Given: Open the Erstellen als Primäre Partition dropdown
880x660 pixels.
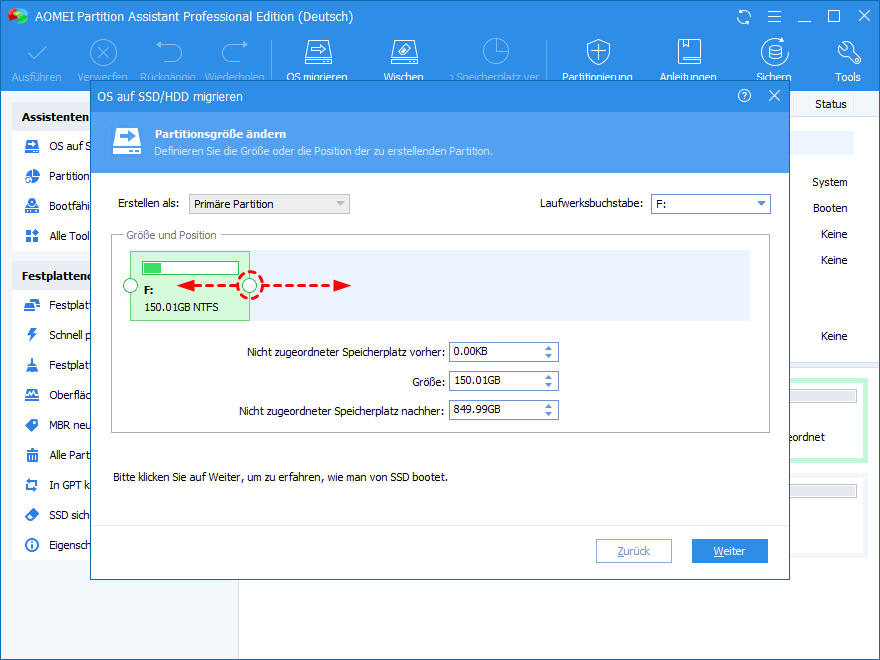Looking at the screenshot, I should click(x=269, y=204).
